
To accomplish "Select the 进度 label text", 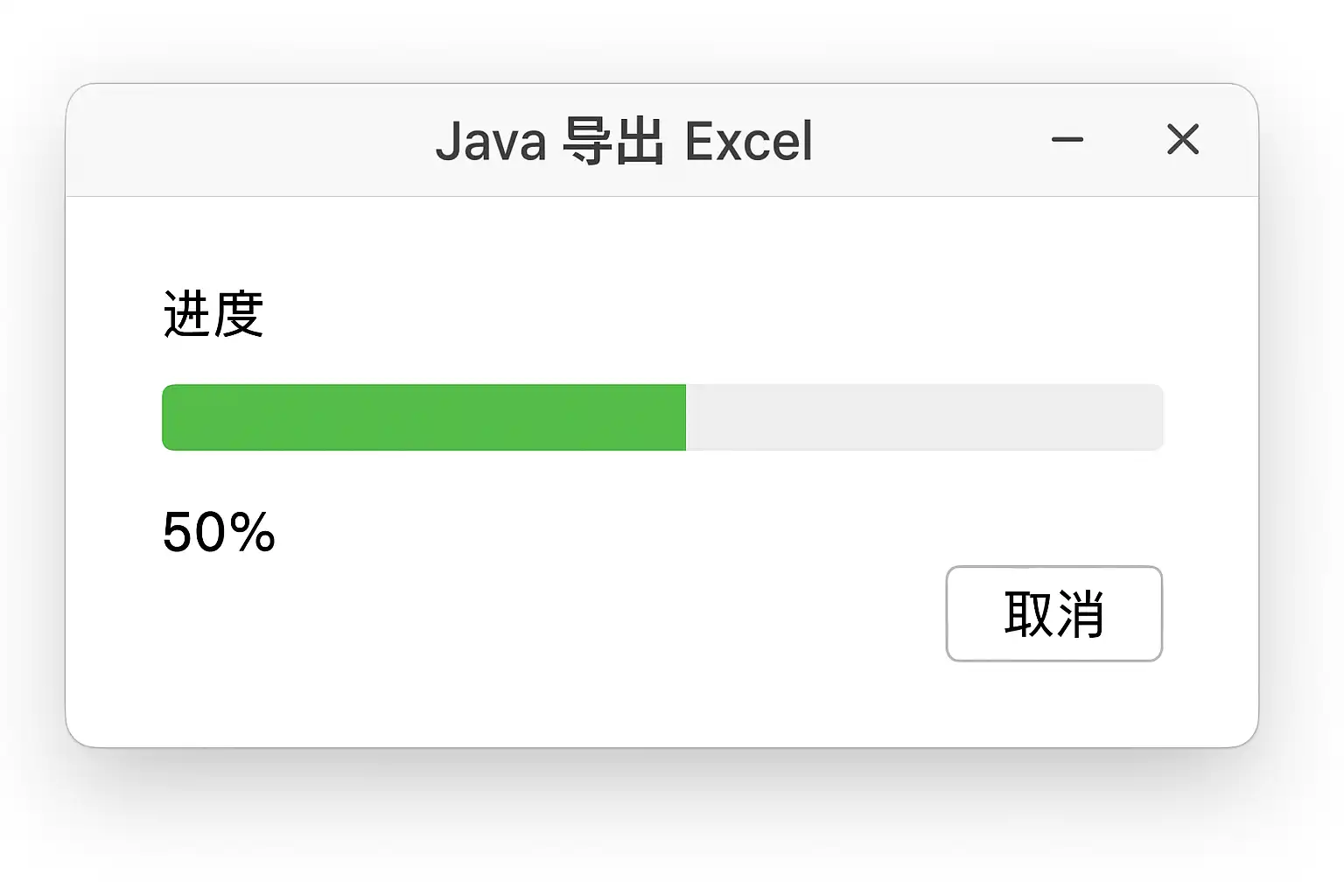I will point(213,314).
